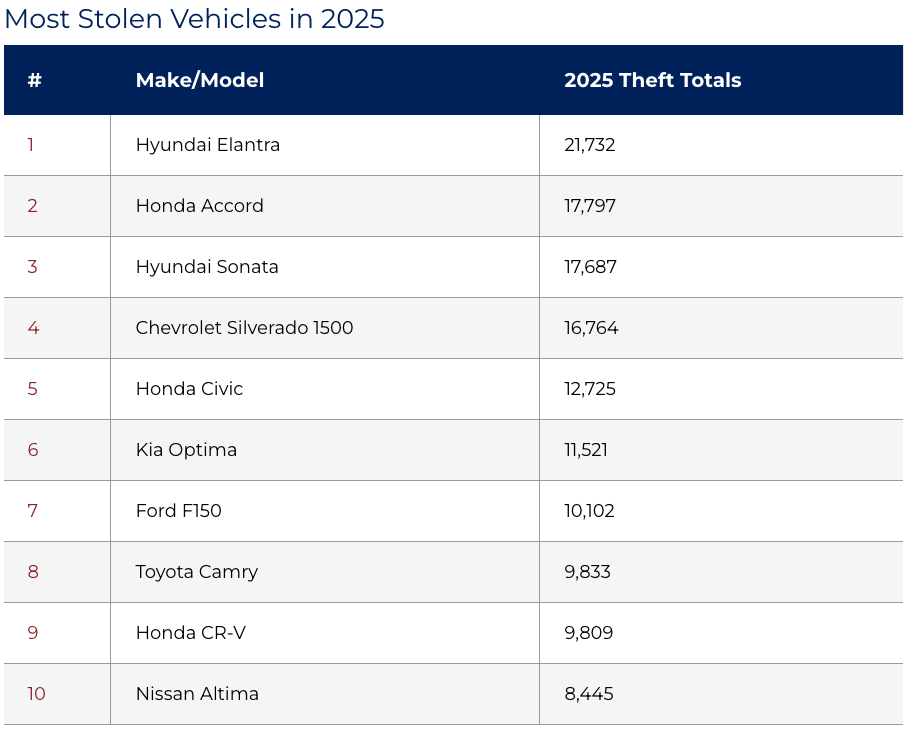912x740 pixels.
Task: Click the 'Most Stolen Vehicles in 2025' heading
Action: click(x=194, y=19)
